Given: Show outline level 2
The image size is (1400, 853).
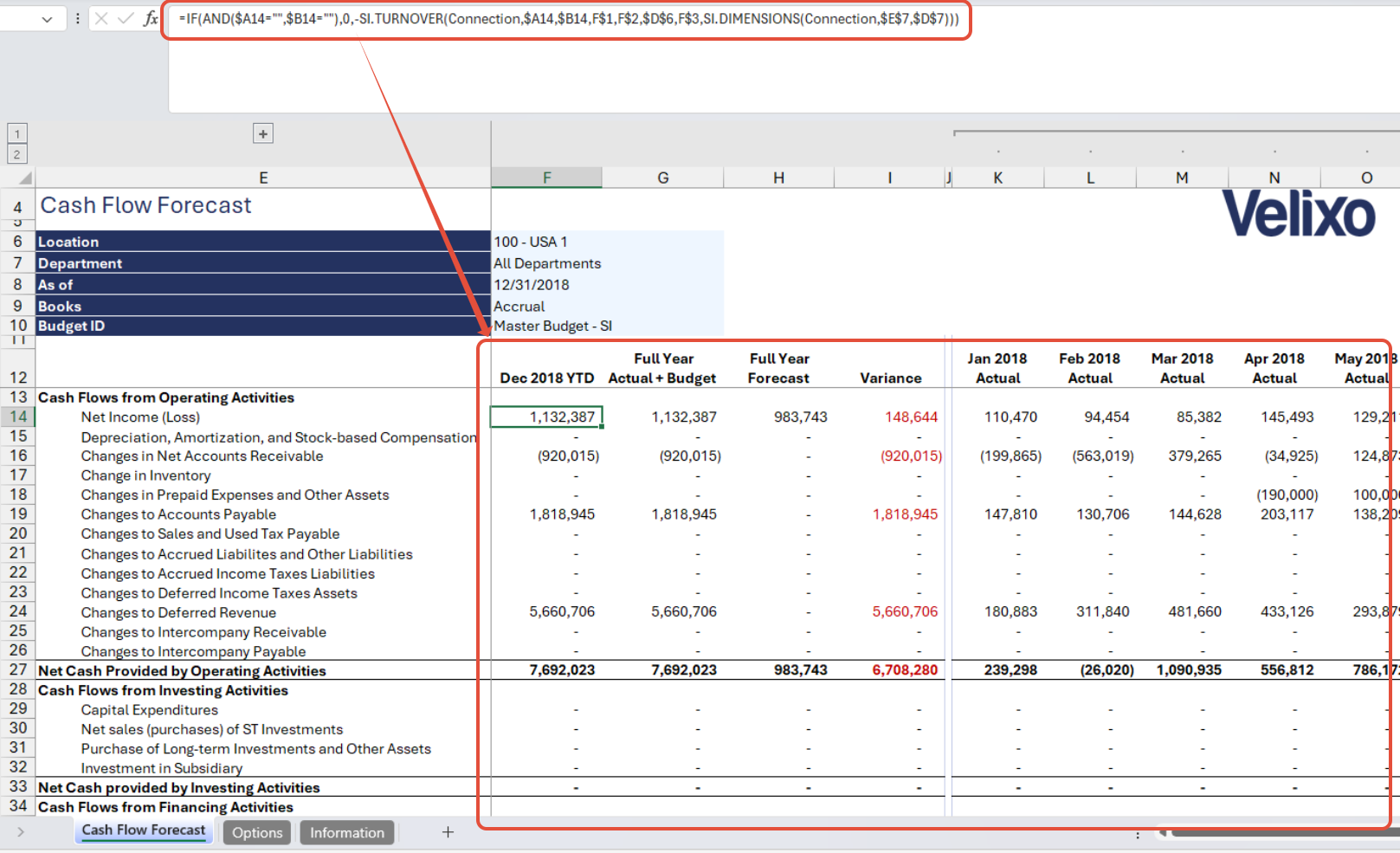Looking at the screenshot, I should coord(17,154).
